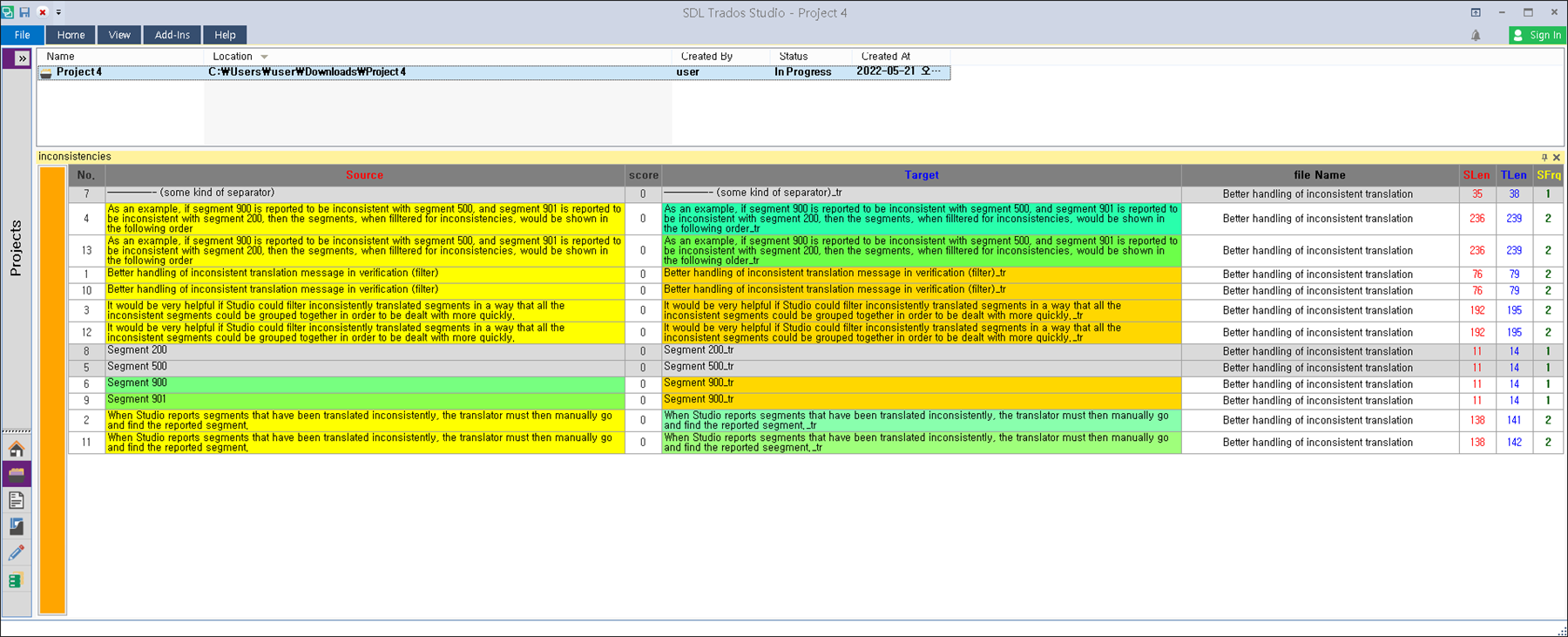Click the No. column header
Image resolution: width=1568 pixels, height=637 pixels.
(86, 175)
